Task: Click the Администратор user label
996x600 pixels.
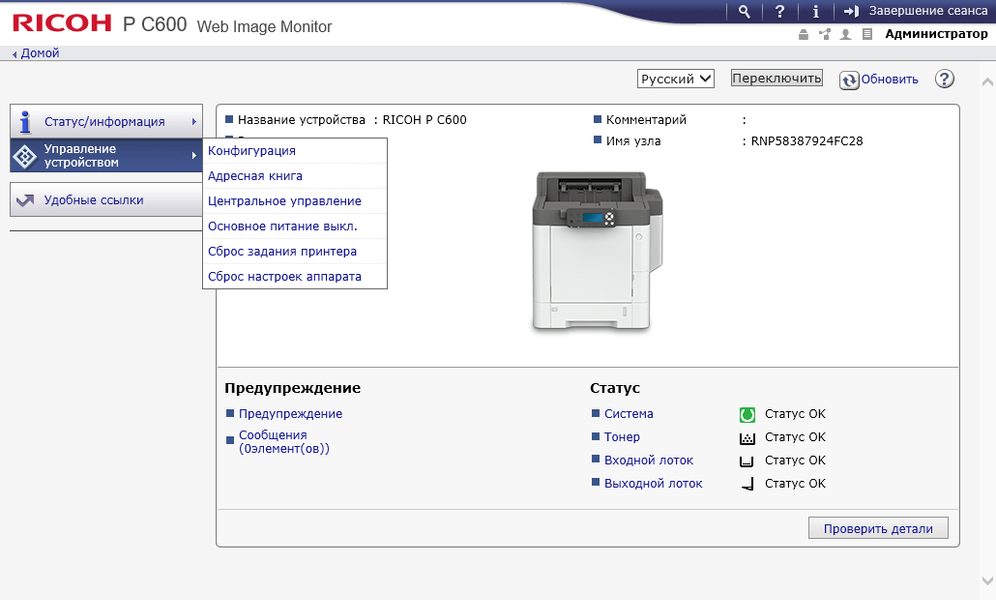Action: tap(936, 34)
